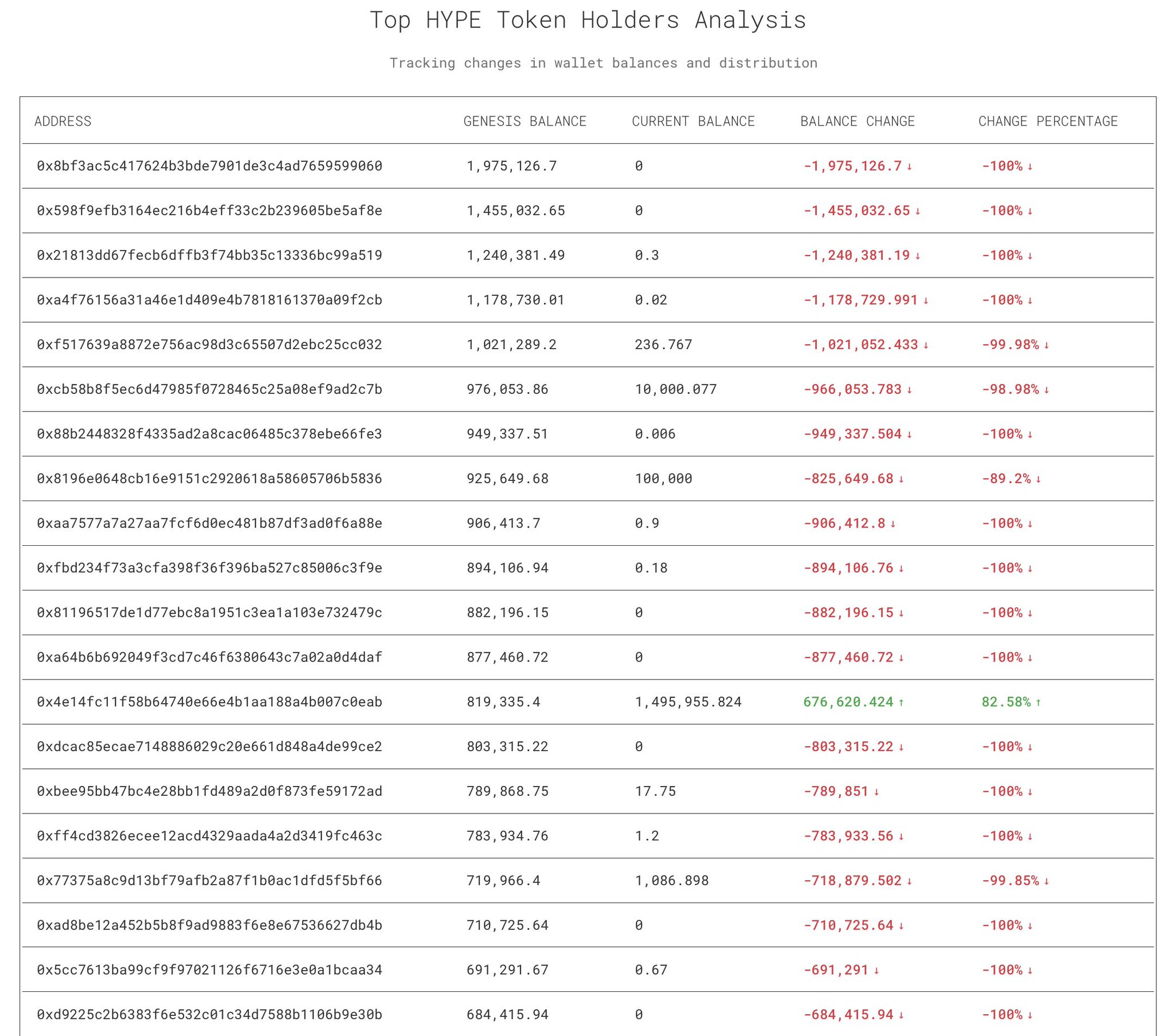Screen dimensions: 1174x1036
Task: Open the address starting with 0xd9225c2b
Action: 210,1014
